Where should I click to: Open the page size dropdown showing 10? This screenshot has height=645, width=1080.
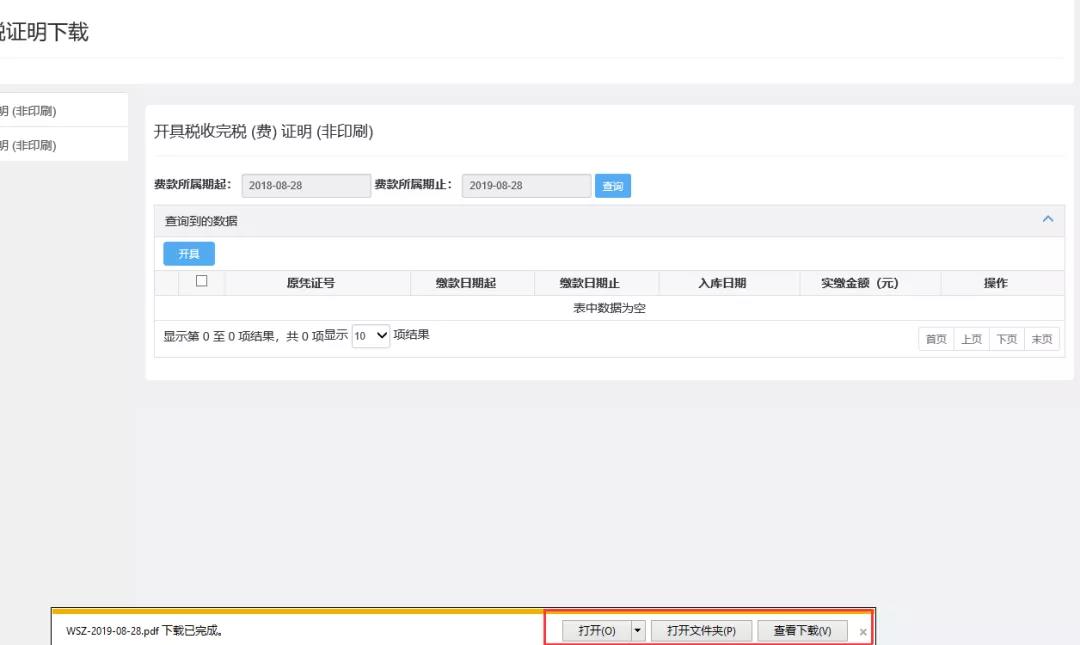click(x=370, y=336)
